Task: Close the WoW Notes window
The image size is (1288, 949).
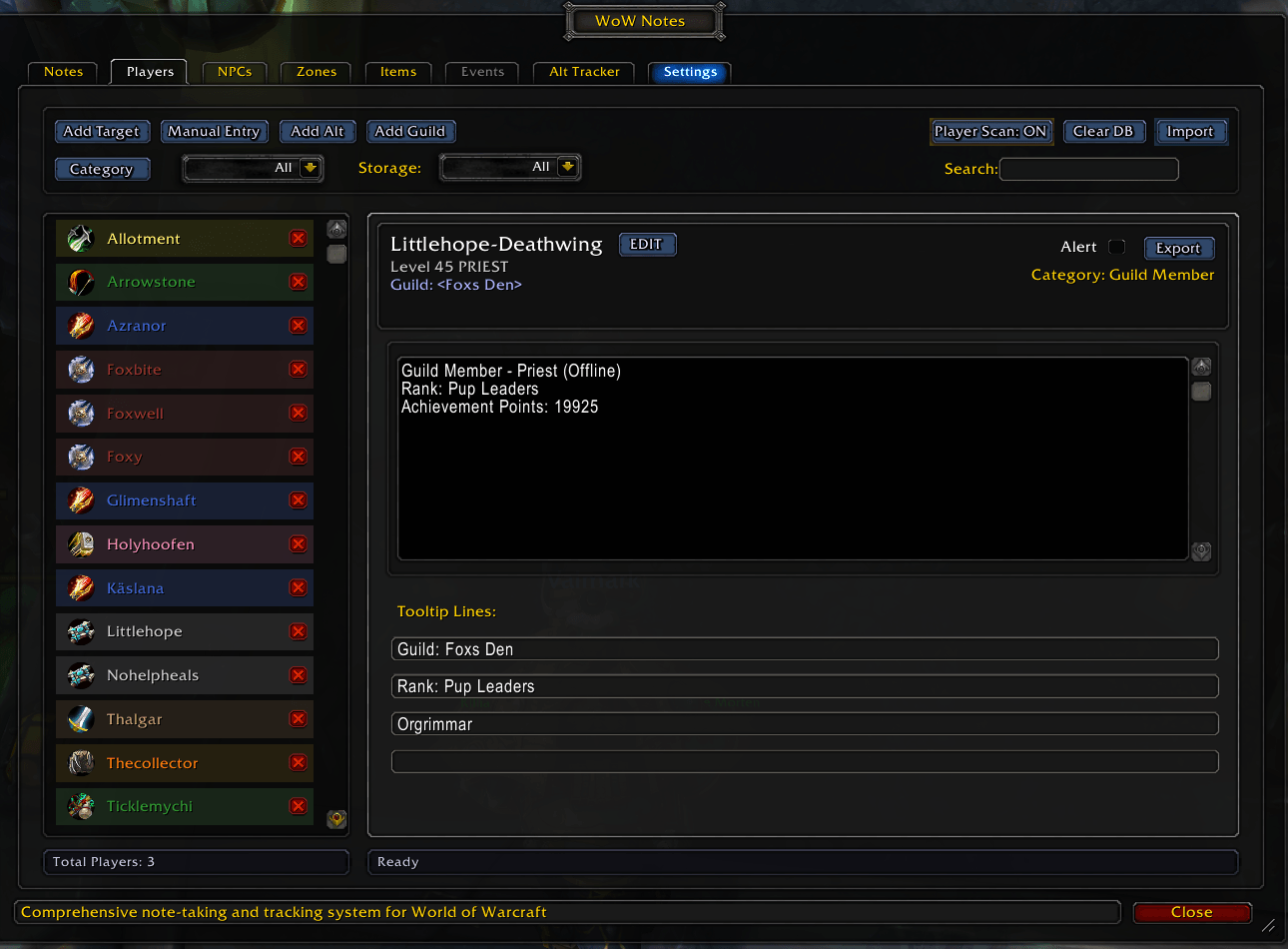Action: tap(1192, 912)
